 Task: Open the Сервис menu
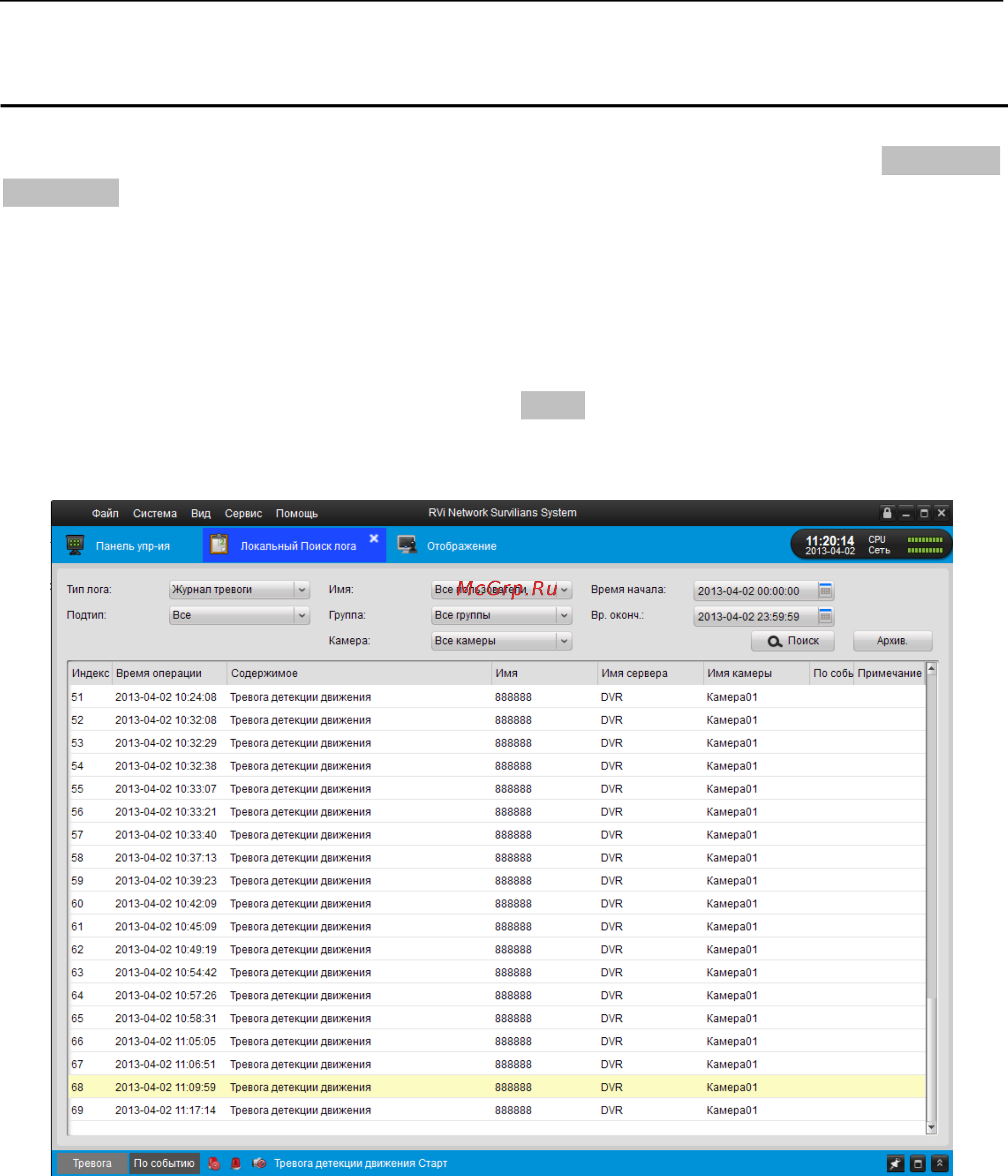pyautogui.click(x=243, y=513)
